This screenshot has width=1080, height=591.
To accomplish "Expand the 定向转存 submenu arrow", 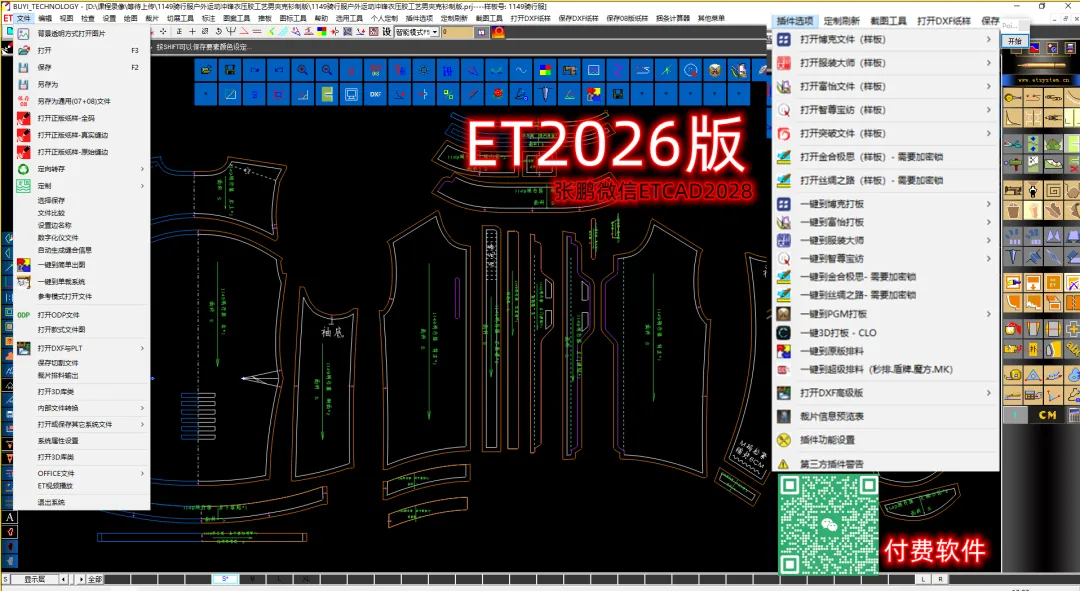I will click(x=143, y=169).
